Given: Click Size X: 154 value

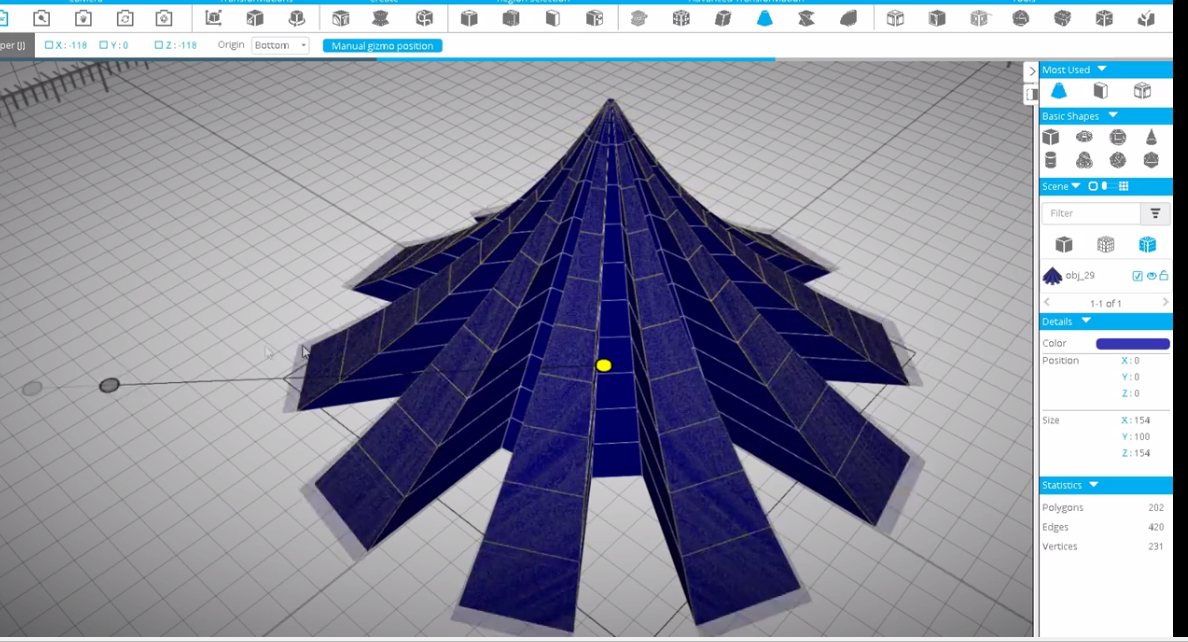Looking at the screenshot, I should pos(1136,420).
